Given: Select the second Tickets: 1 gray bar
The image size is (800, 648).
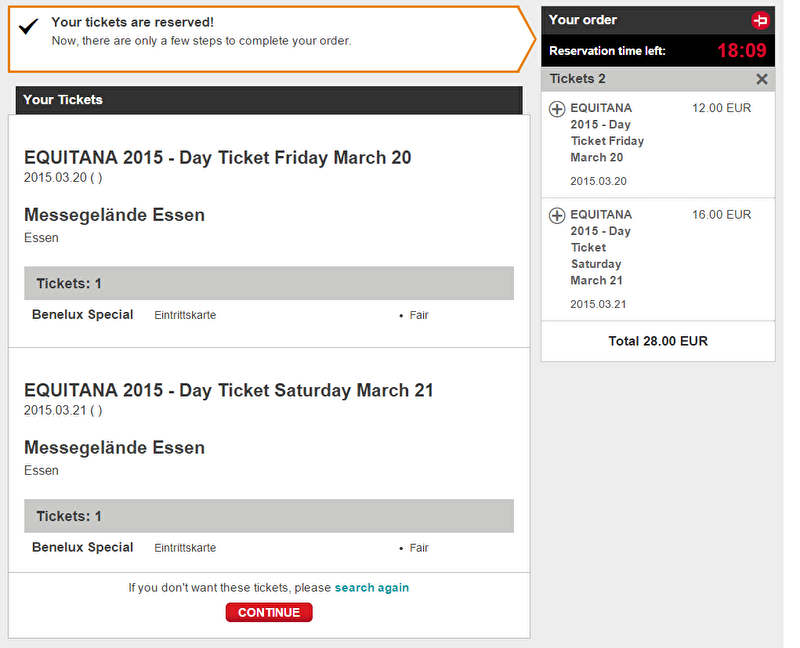Looking at the screenshot, I should pyautogui.click(x=269, y=516).
